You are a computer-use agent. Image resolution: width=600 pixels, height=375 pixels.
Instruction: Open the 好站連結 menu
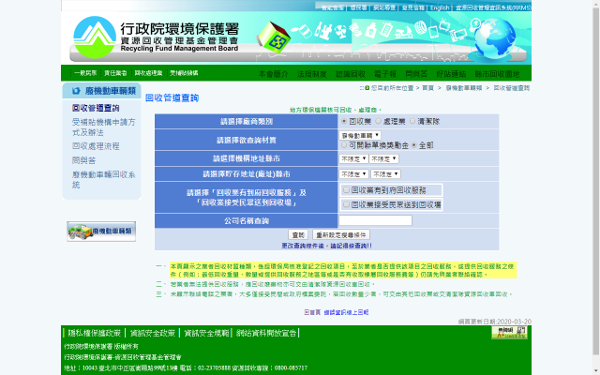451,73
